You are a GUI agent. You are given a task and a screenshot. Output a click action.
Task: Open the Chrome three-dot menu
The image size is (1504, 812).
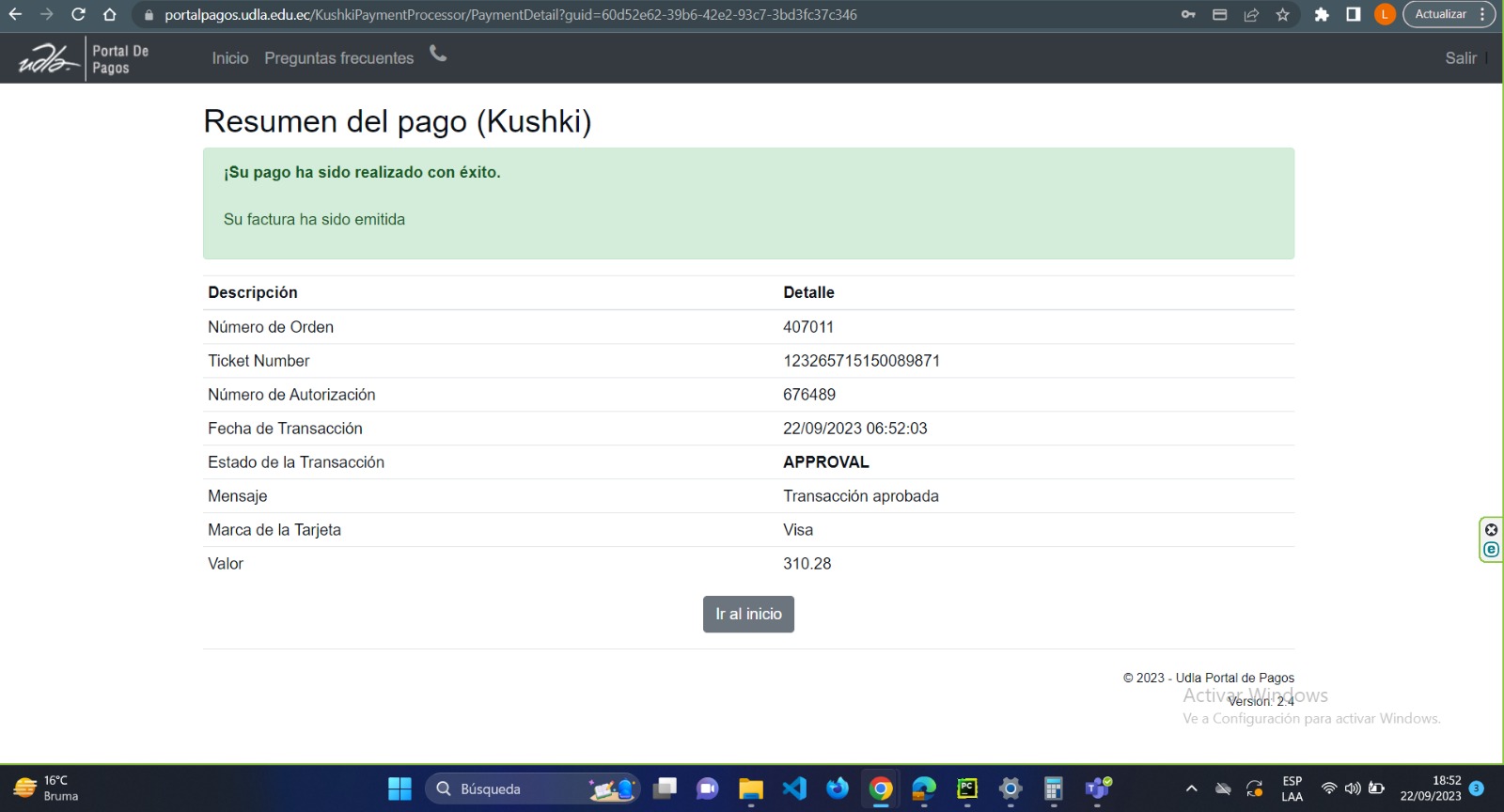1482,15
